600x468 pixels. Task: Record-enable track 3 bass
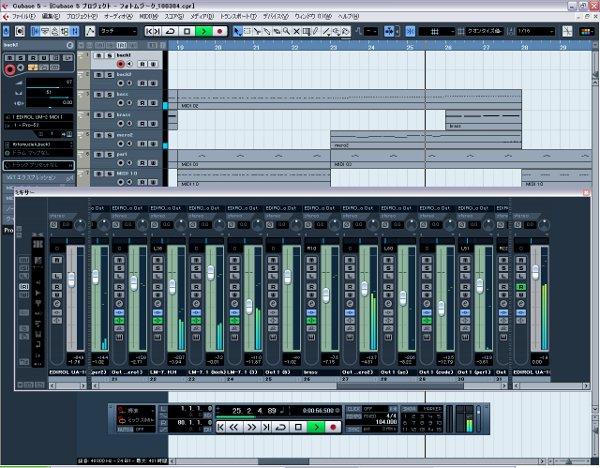click(121, 103)
